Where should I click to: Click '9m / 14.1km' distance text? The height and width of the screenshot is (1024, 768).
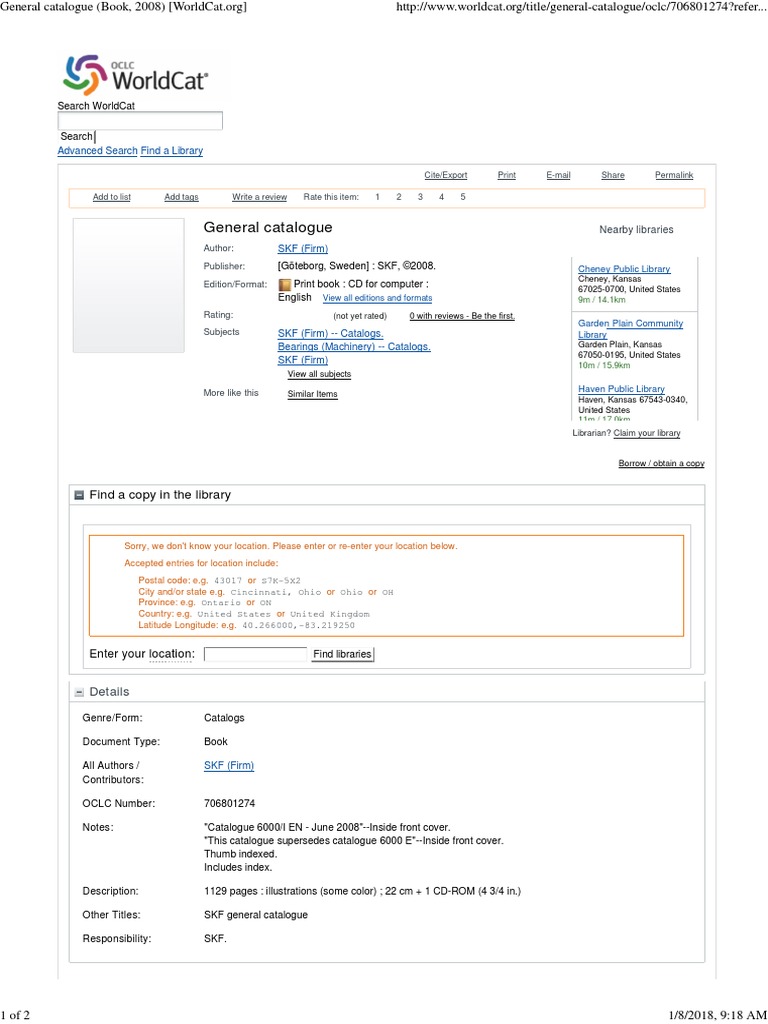(x=601, y=300)
